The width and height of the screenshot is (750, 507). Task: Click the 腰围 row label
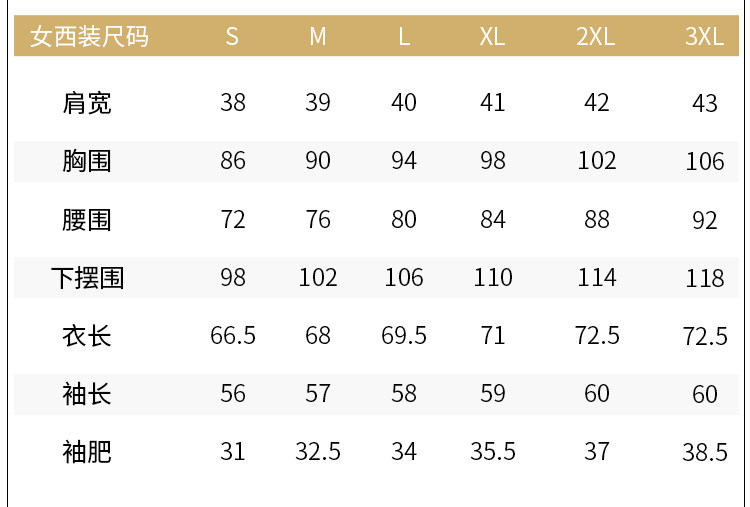point(87,220)
